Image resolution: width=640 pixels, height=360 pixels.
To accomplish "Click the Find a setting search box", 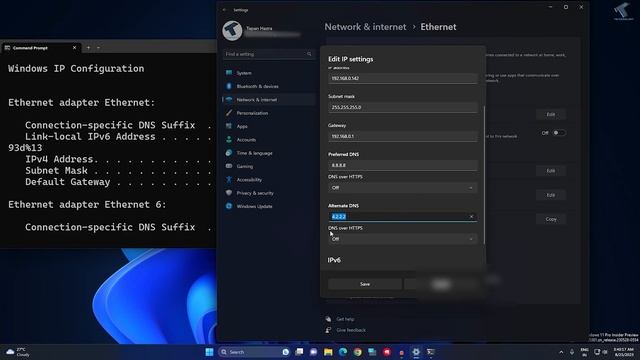I will coord(269,54).
